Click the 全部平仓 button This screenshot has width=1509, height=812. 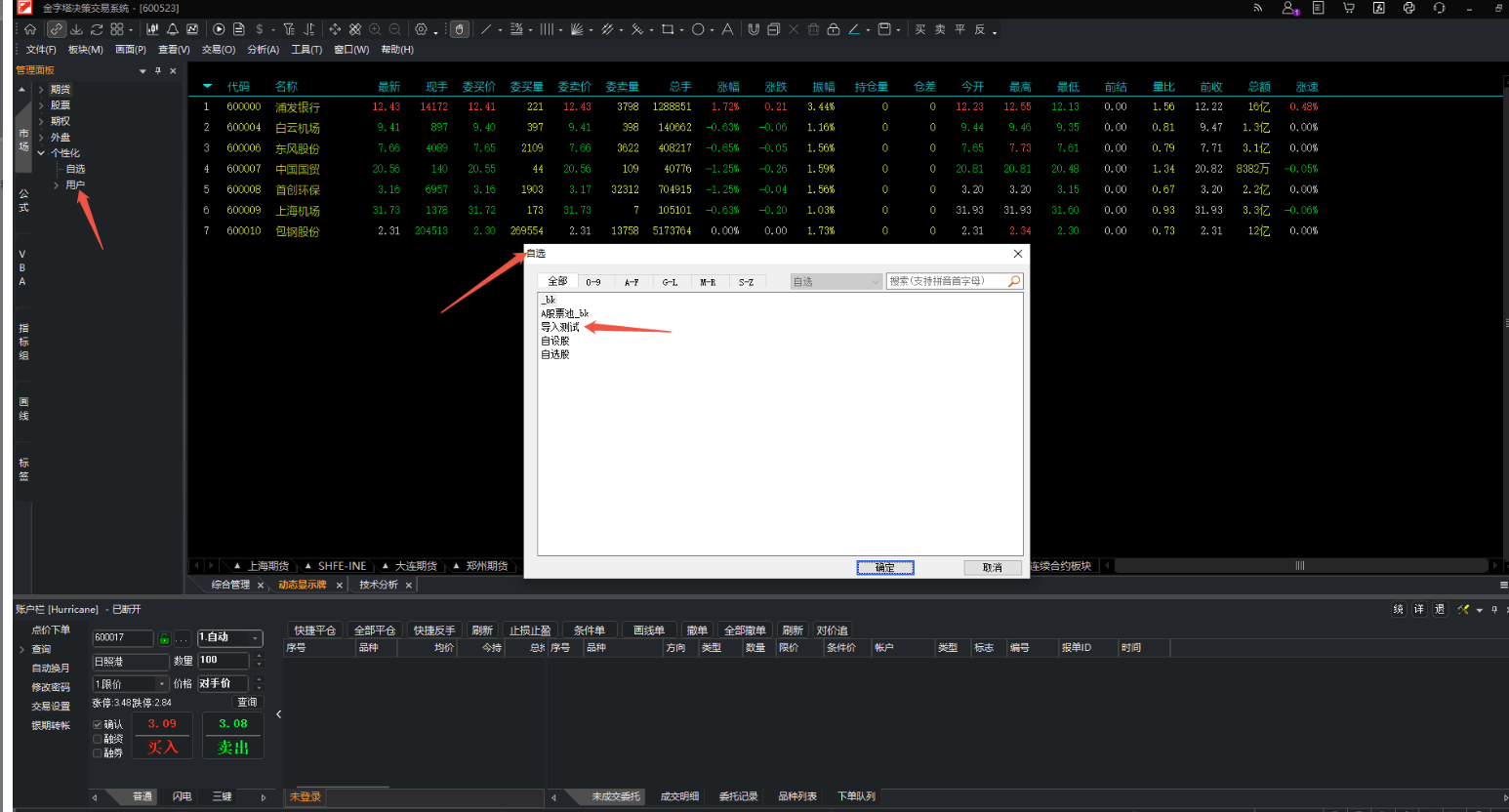tap(375, 630)
